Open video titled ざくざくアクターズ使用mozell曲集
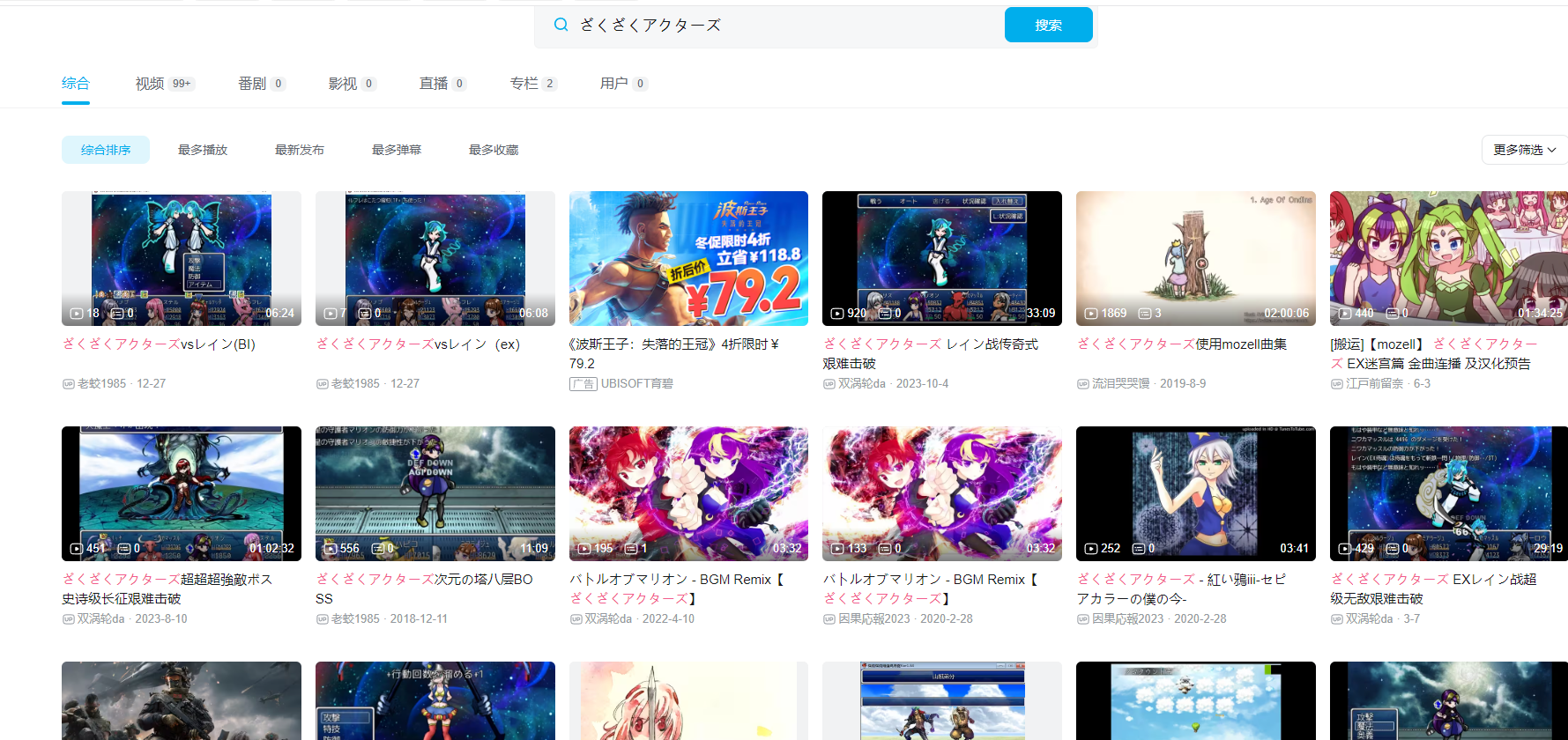 1182,344
